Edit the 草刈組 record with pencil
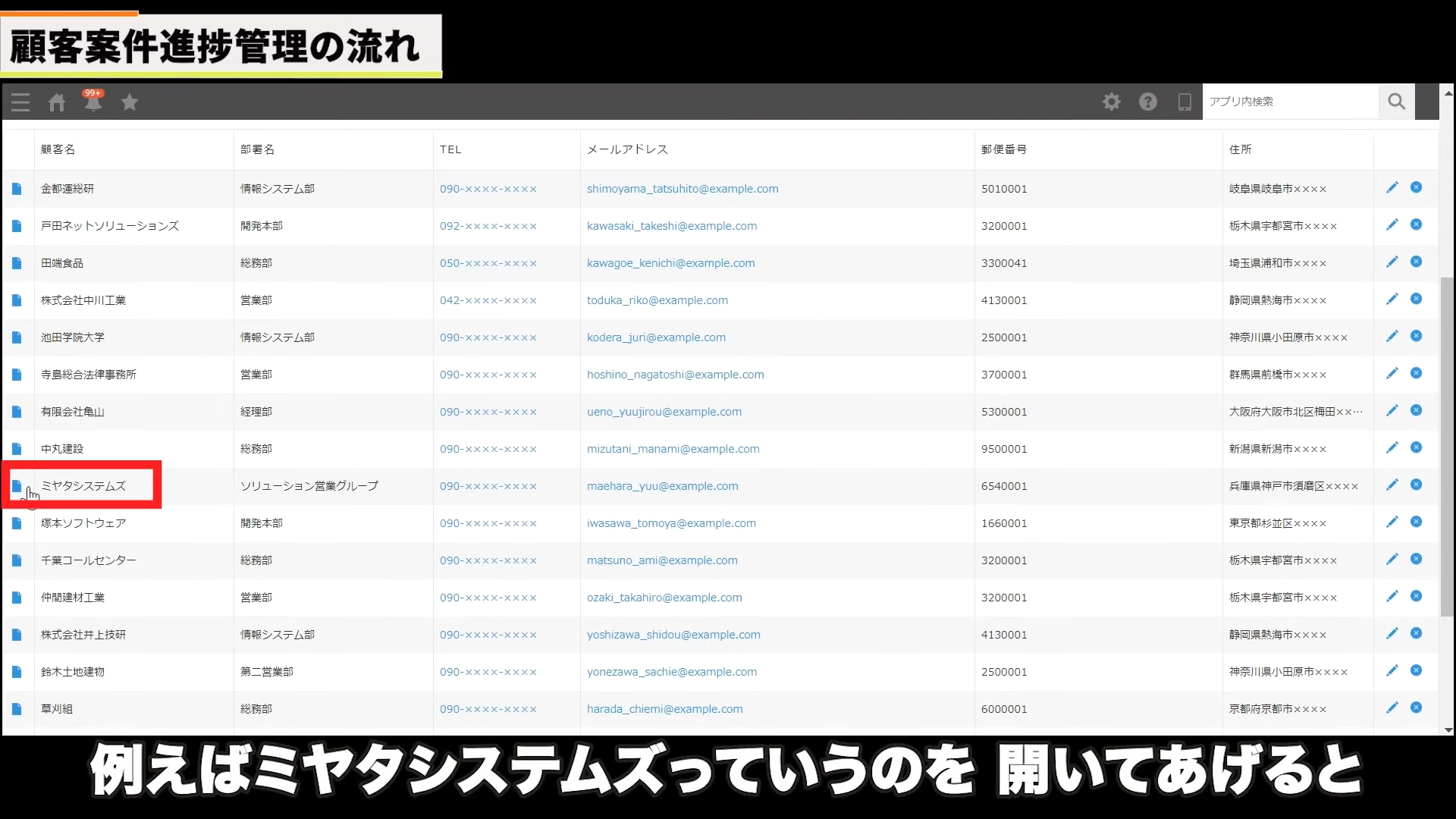The height and width of the screenshot is (819, 1456). tap(1392, 708)
